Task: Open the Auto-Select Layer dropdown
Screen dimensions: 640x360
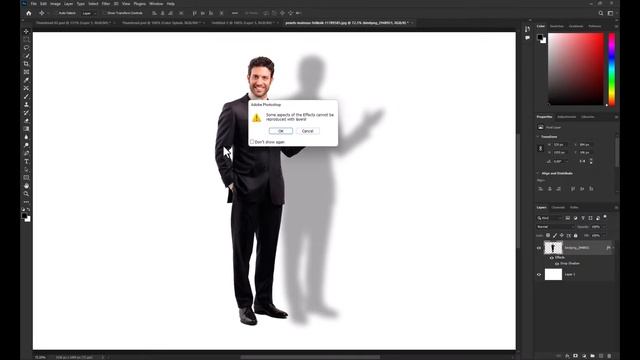Action: [89, 13]
